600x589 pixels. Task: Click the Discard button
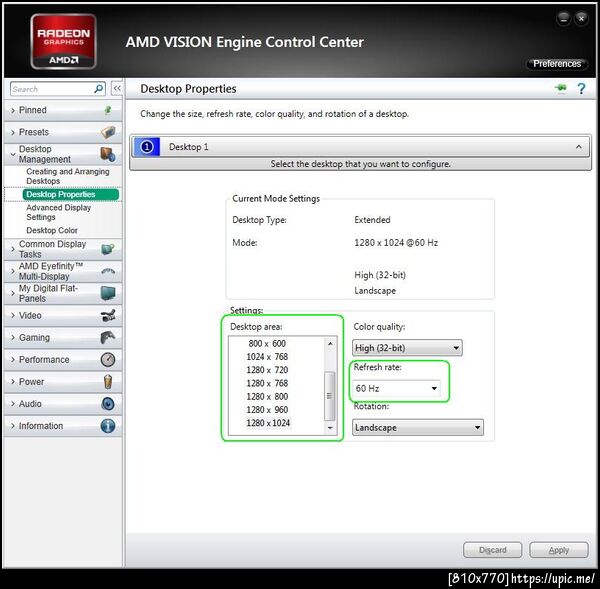coord(492,550)
